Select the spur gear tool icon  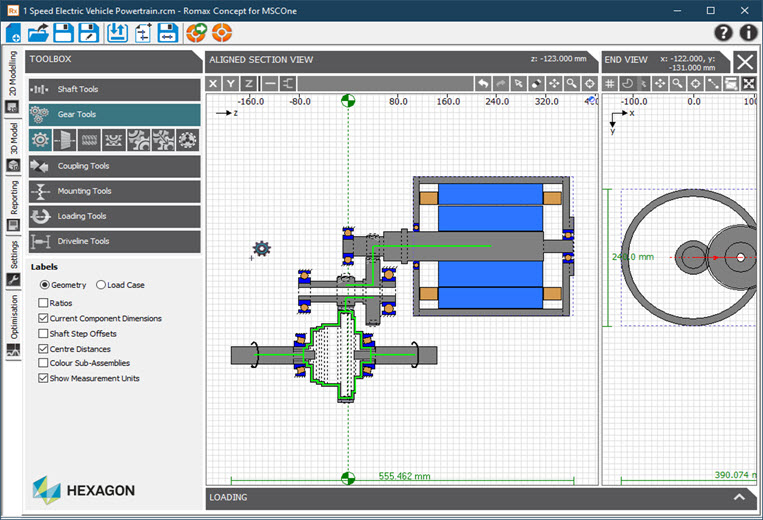coord(41,140)
